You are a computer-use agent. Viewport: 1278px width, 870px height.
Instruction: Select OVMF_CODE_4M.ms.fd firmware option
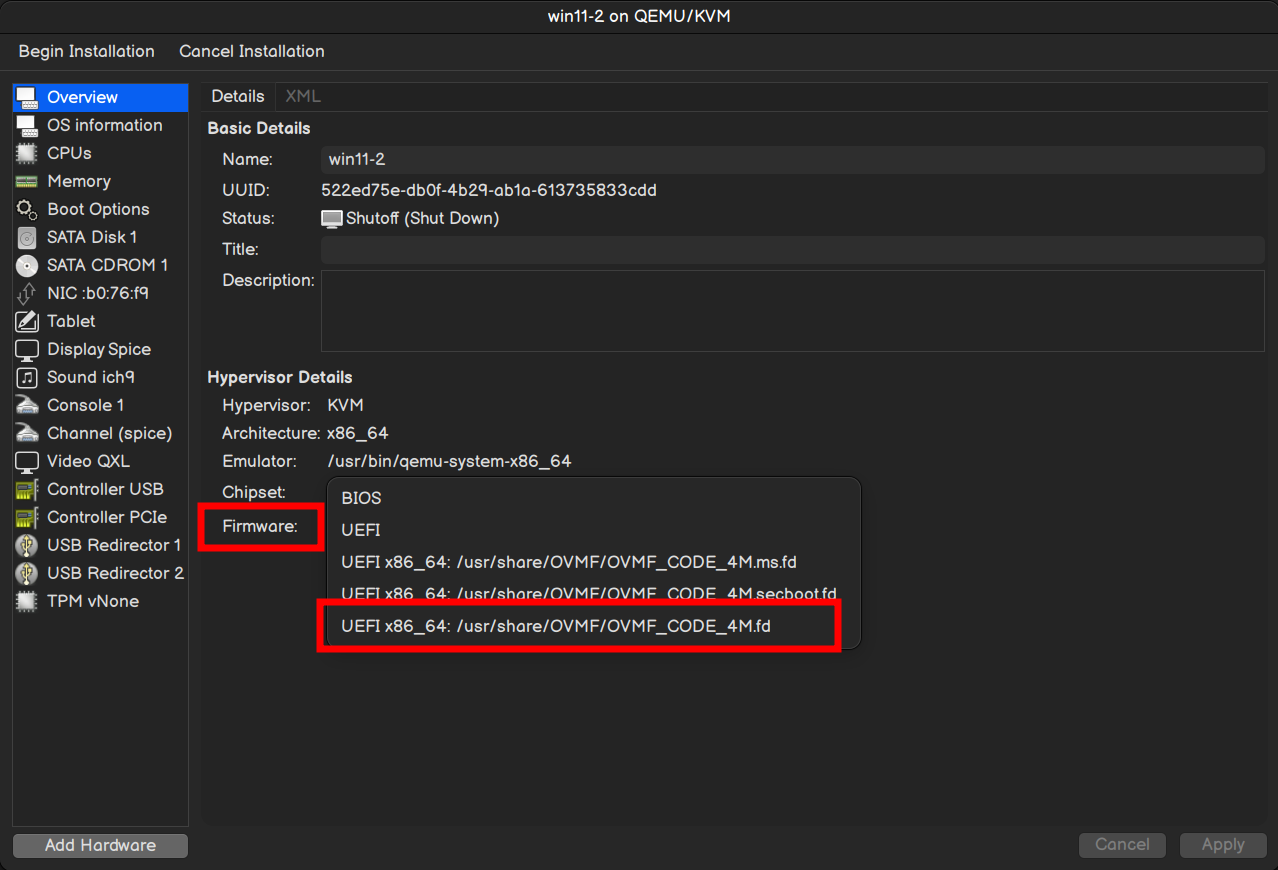coord(594,562)
